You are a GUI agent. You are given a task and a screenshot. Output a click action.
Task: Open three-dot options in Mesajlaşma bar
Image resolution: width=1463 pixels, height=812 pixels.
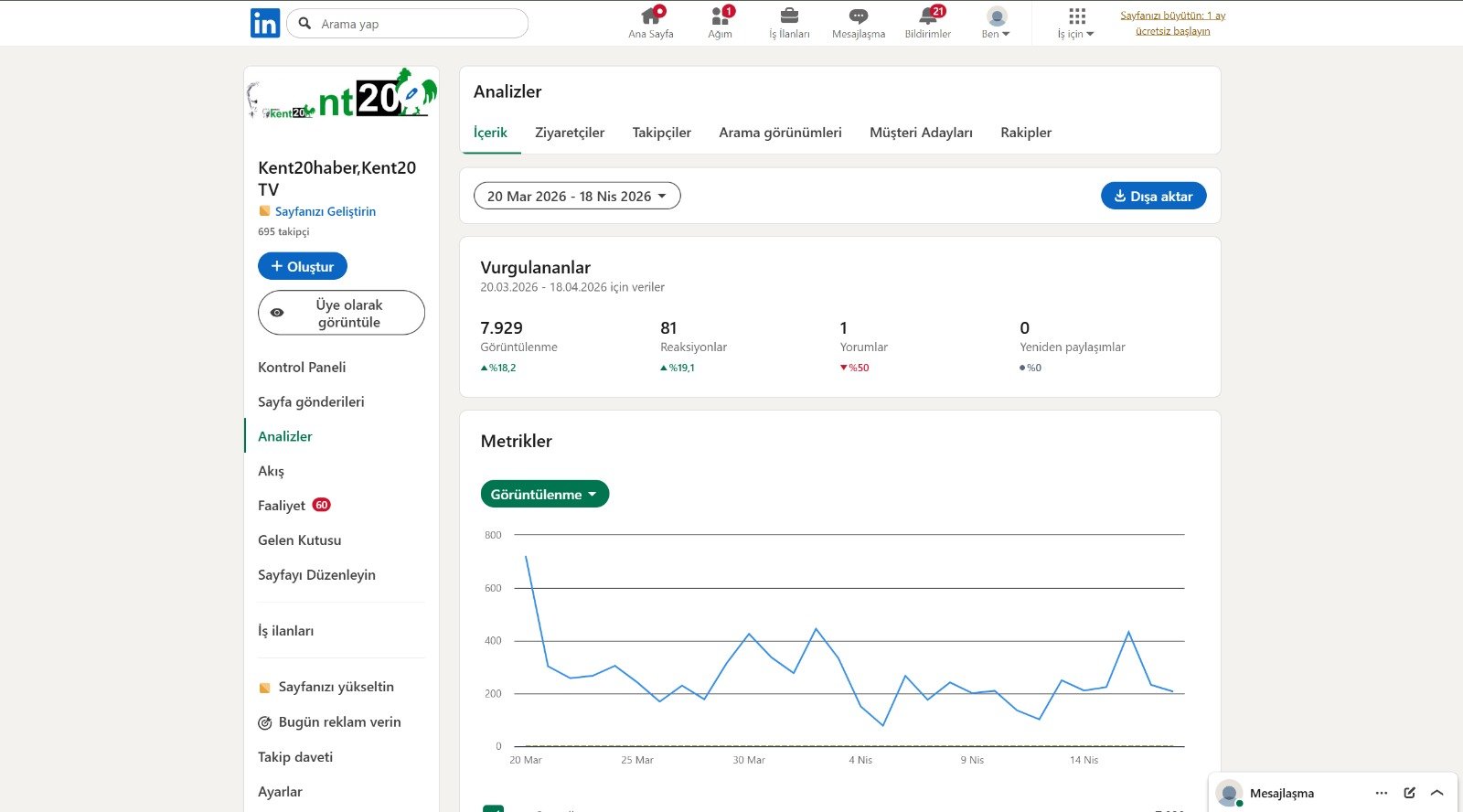pos(1381,793)
